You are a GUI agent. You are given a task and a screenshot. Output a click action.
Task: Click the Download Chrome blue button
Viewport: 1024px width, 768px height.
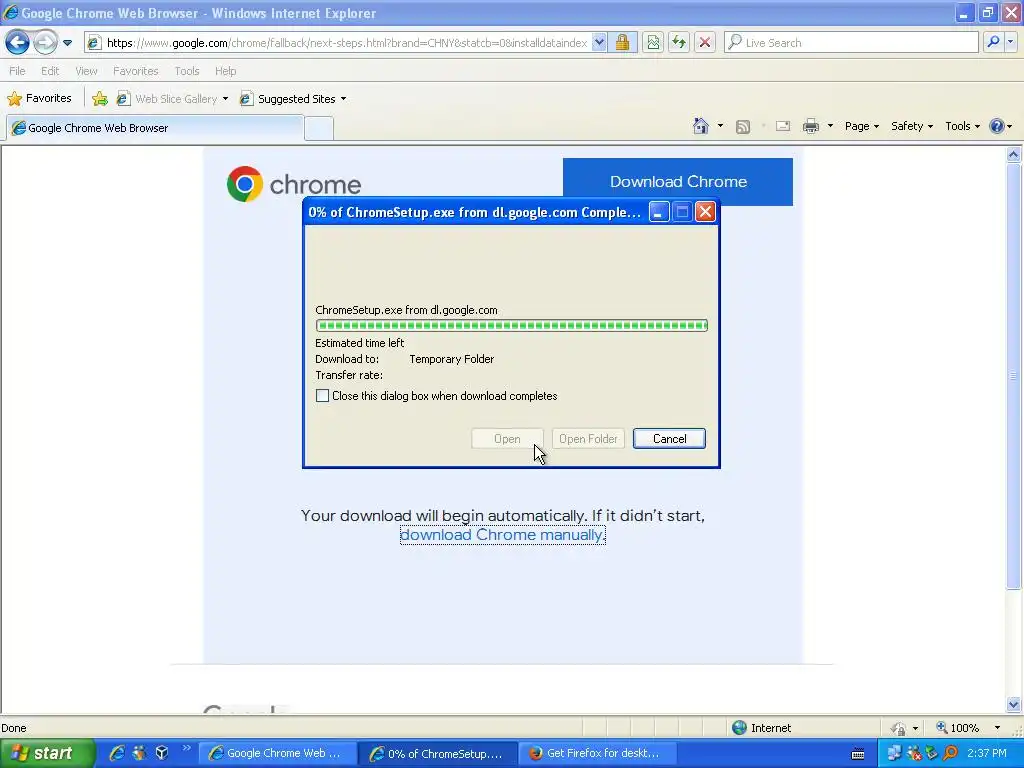[x=678, y=182]
